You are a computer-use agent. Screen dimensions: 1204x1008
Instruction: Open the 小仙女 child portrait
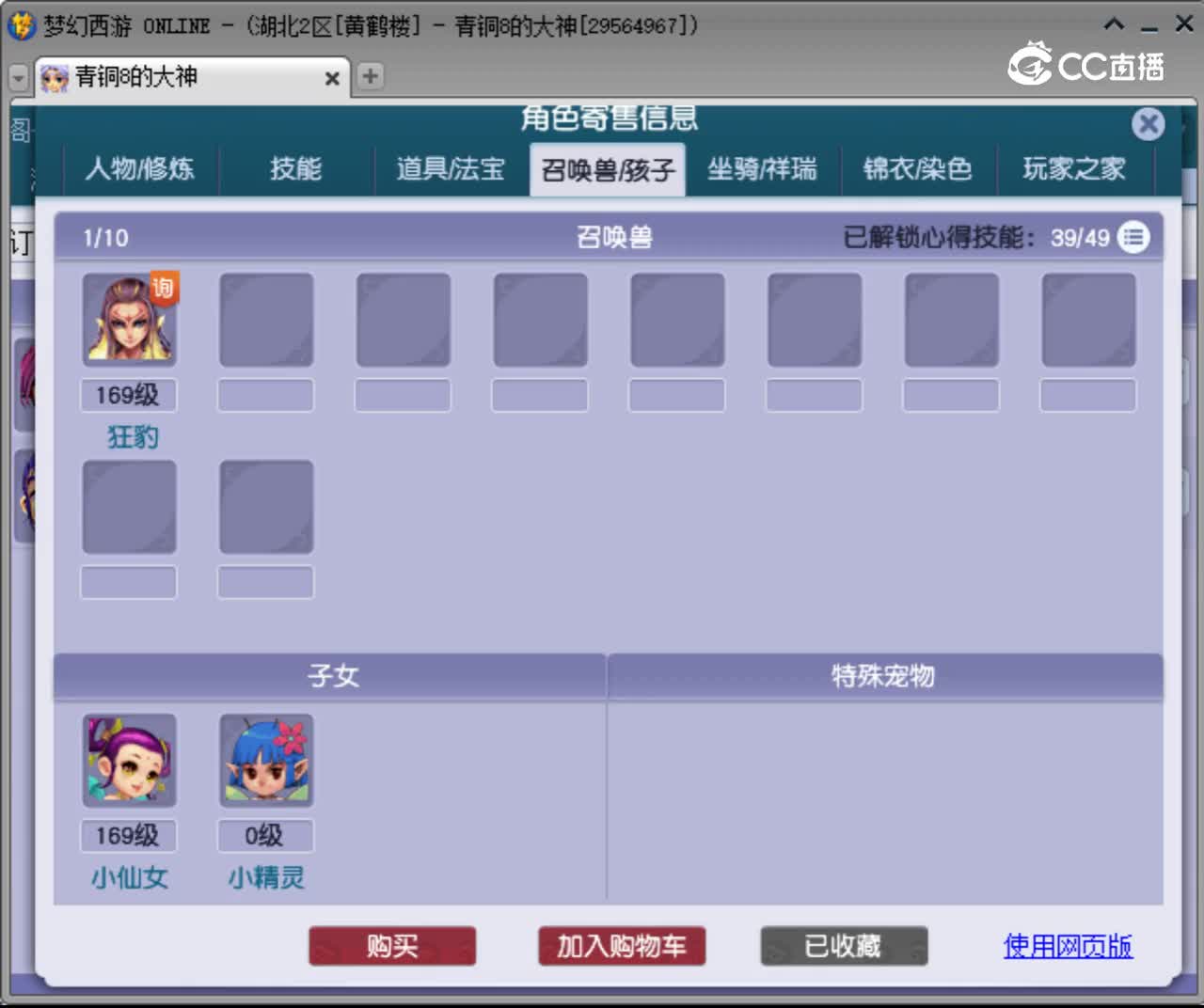point(129,760)
